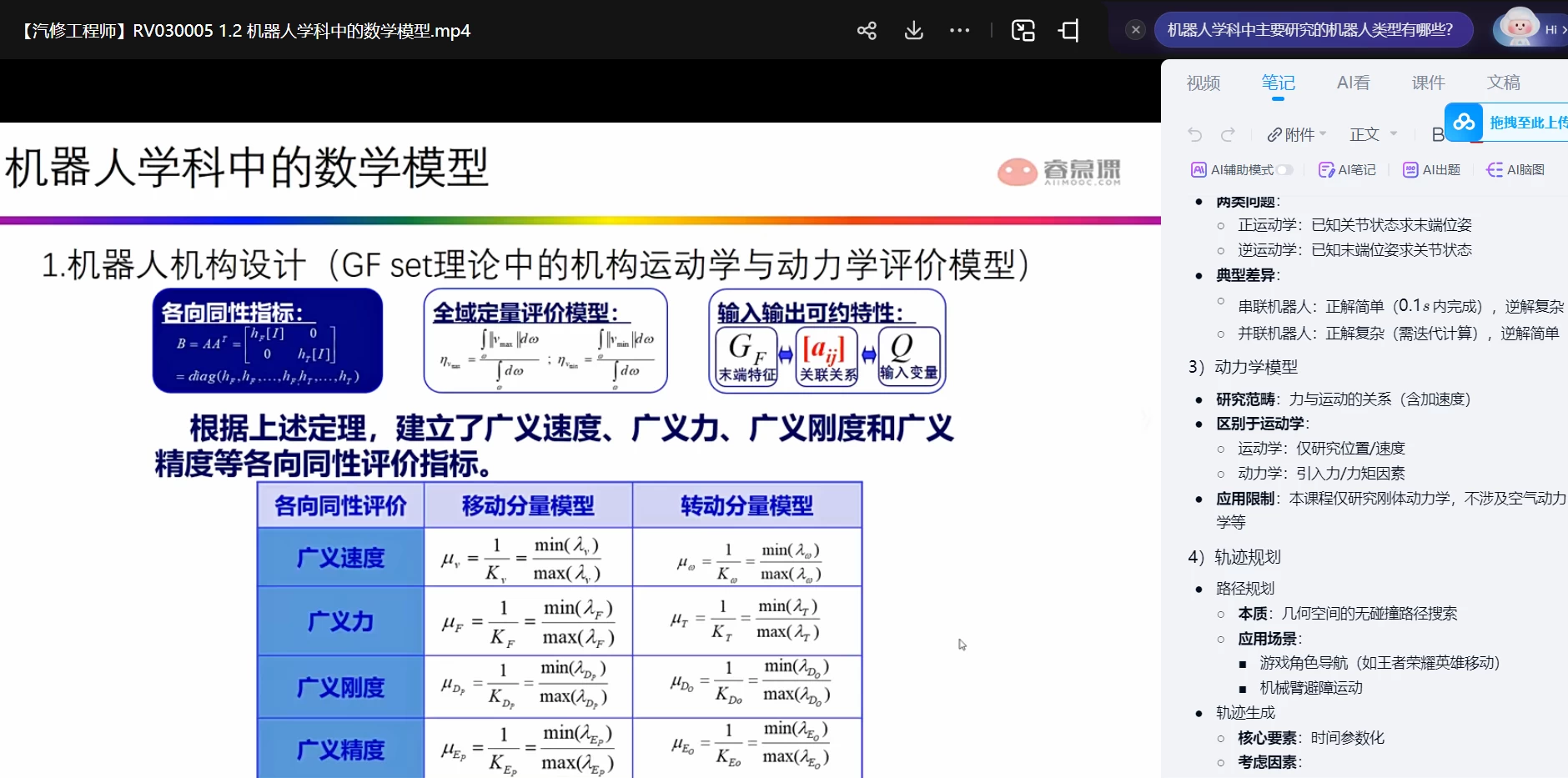Image resolution: width=1568 pixels, height=778 pixels.
Task: Share the video via the share icon
Action: [867, 29]
